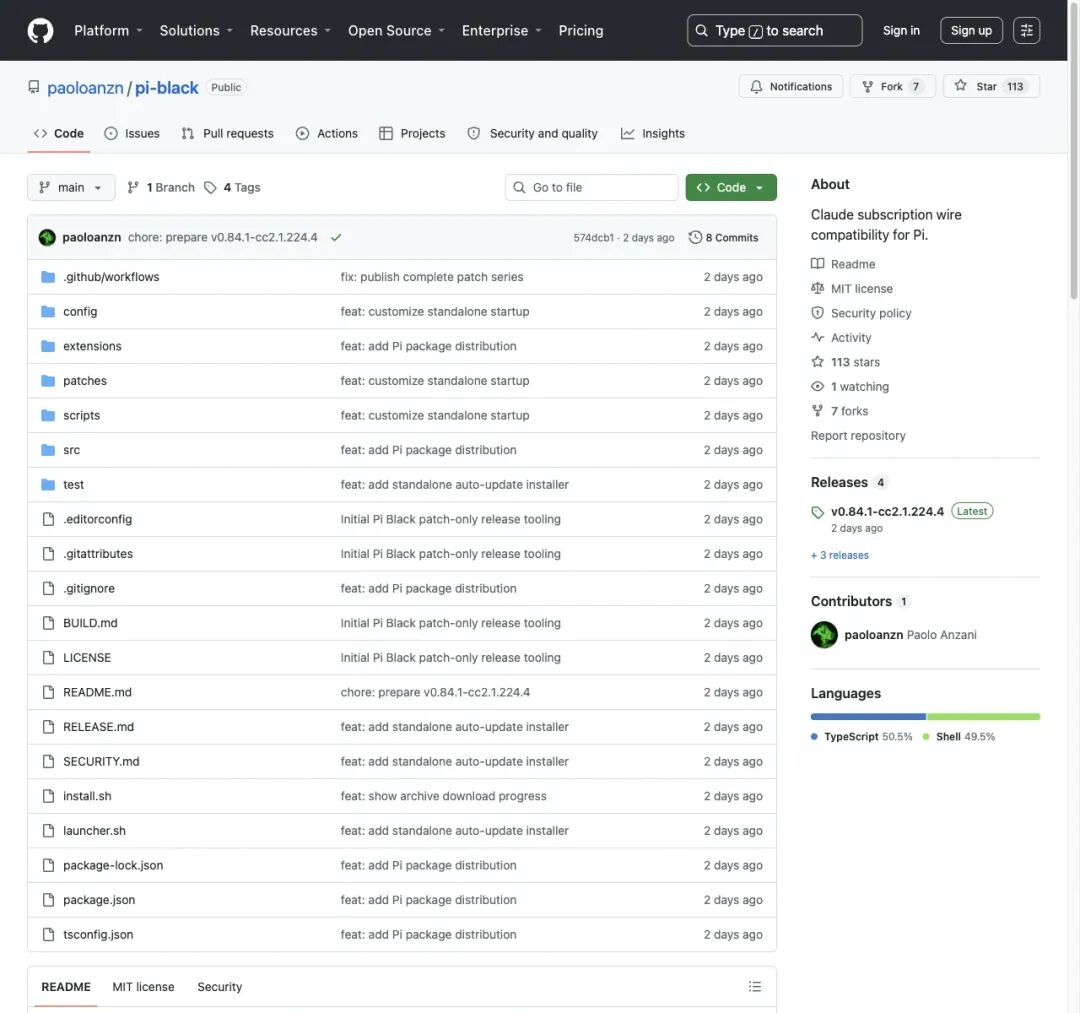
Task: Open the 8 Commits history link
Action: click(x=723, y=238)
